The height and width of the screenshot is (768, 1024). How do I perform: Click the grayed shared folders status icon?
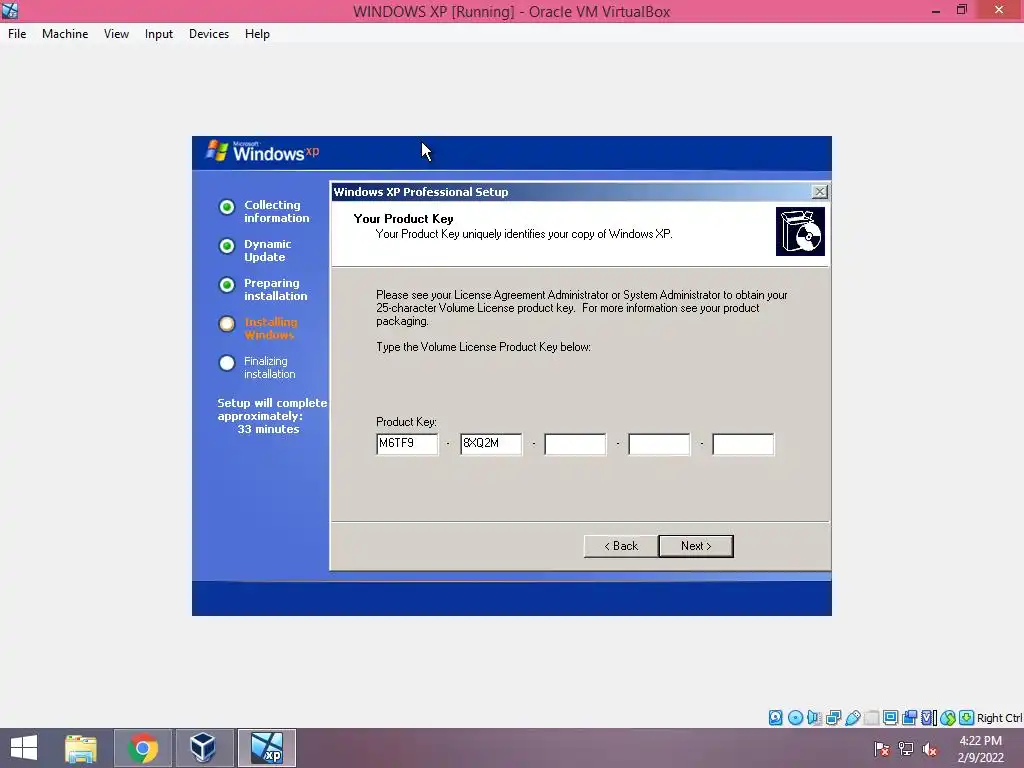[x=871, y=718]
